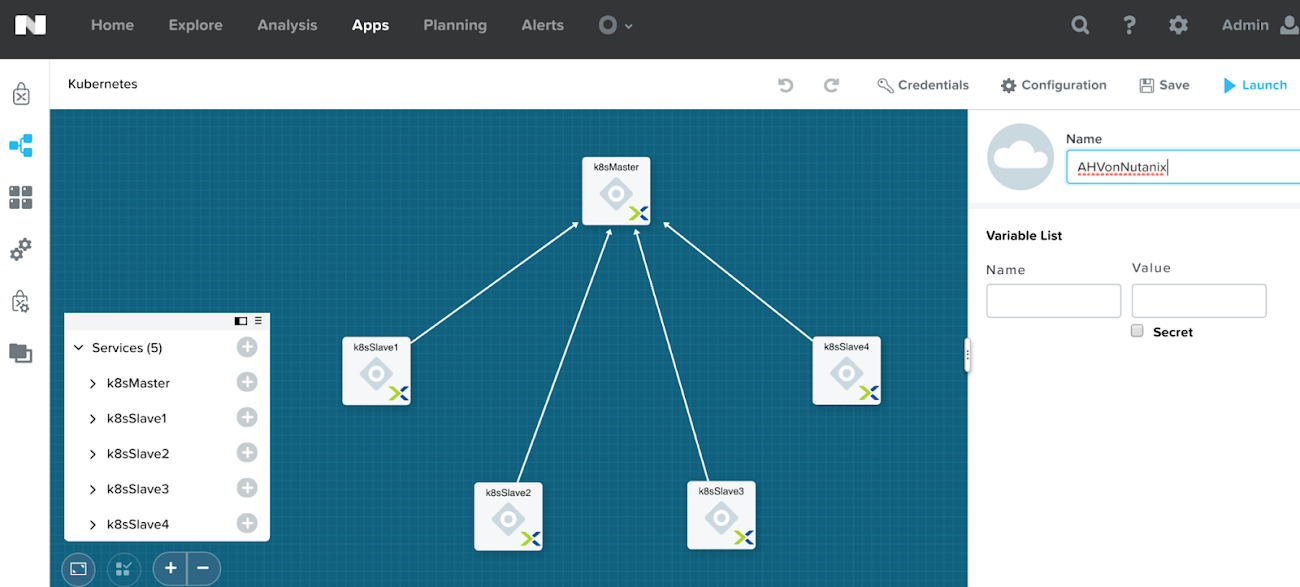Click the Admin user profile icon
This screenshot has height=587, width=1300.
coord(1290,25)
